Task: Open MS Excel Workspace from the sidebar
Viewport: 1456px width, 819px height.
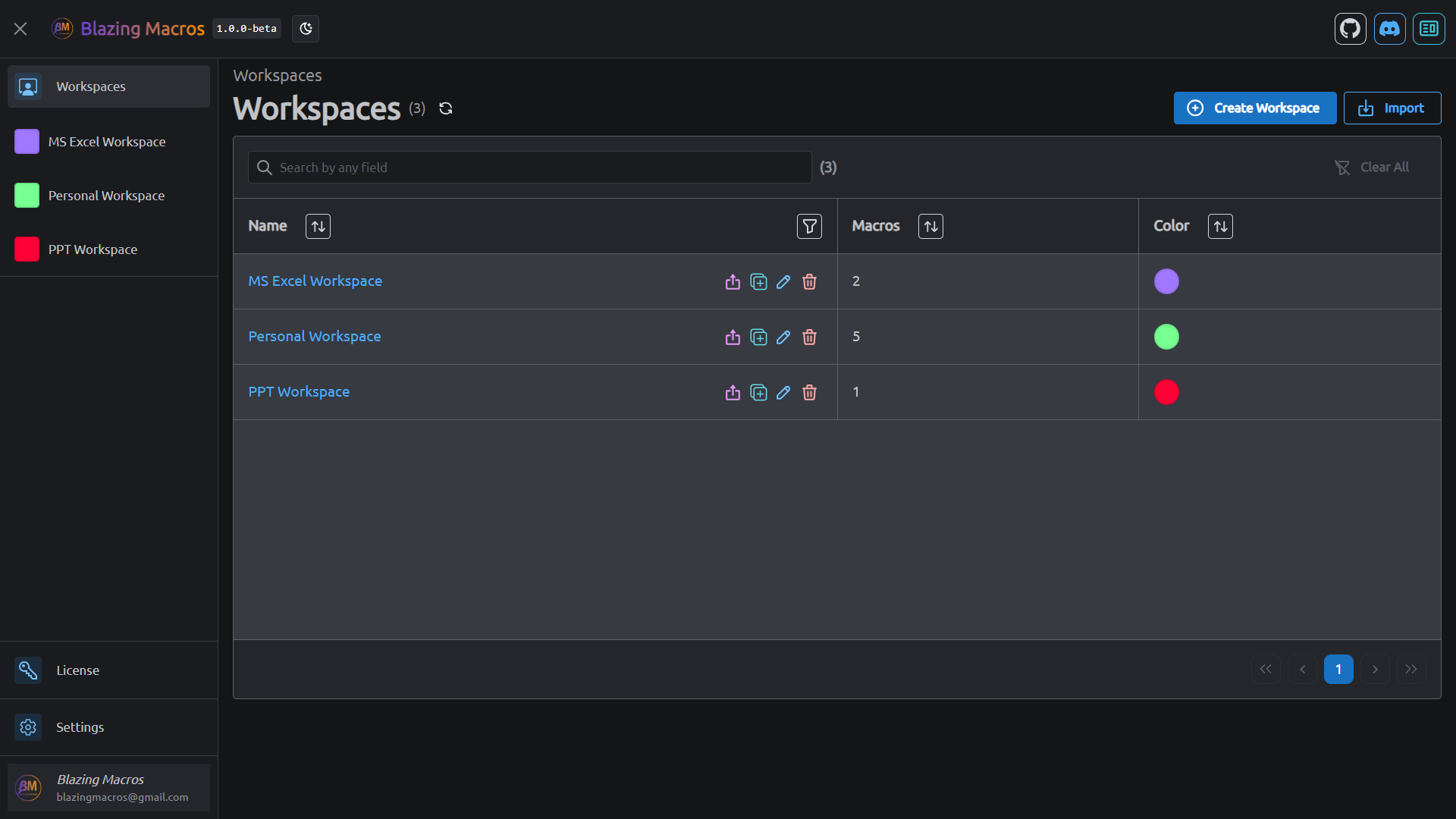Action: 108,142
